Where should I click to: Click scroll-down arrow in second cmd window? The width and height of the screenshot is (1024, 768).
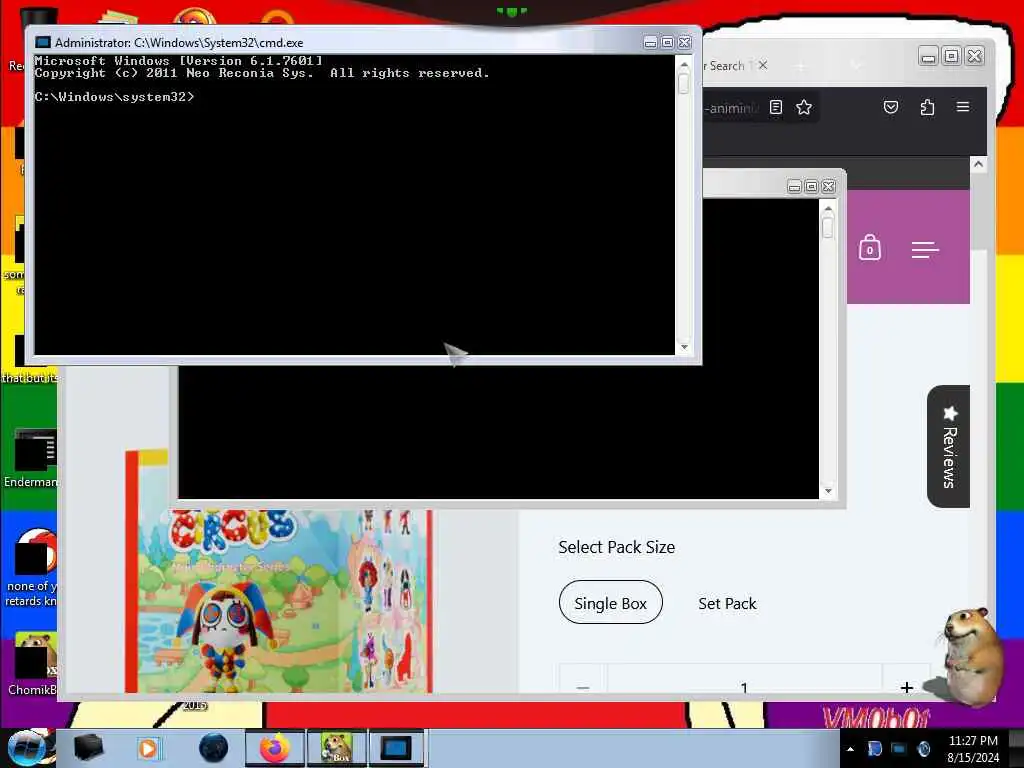828,491
